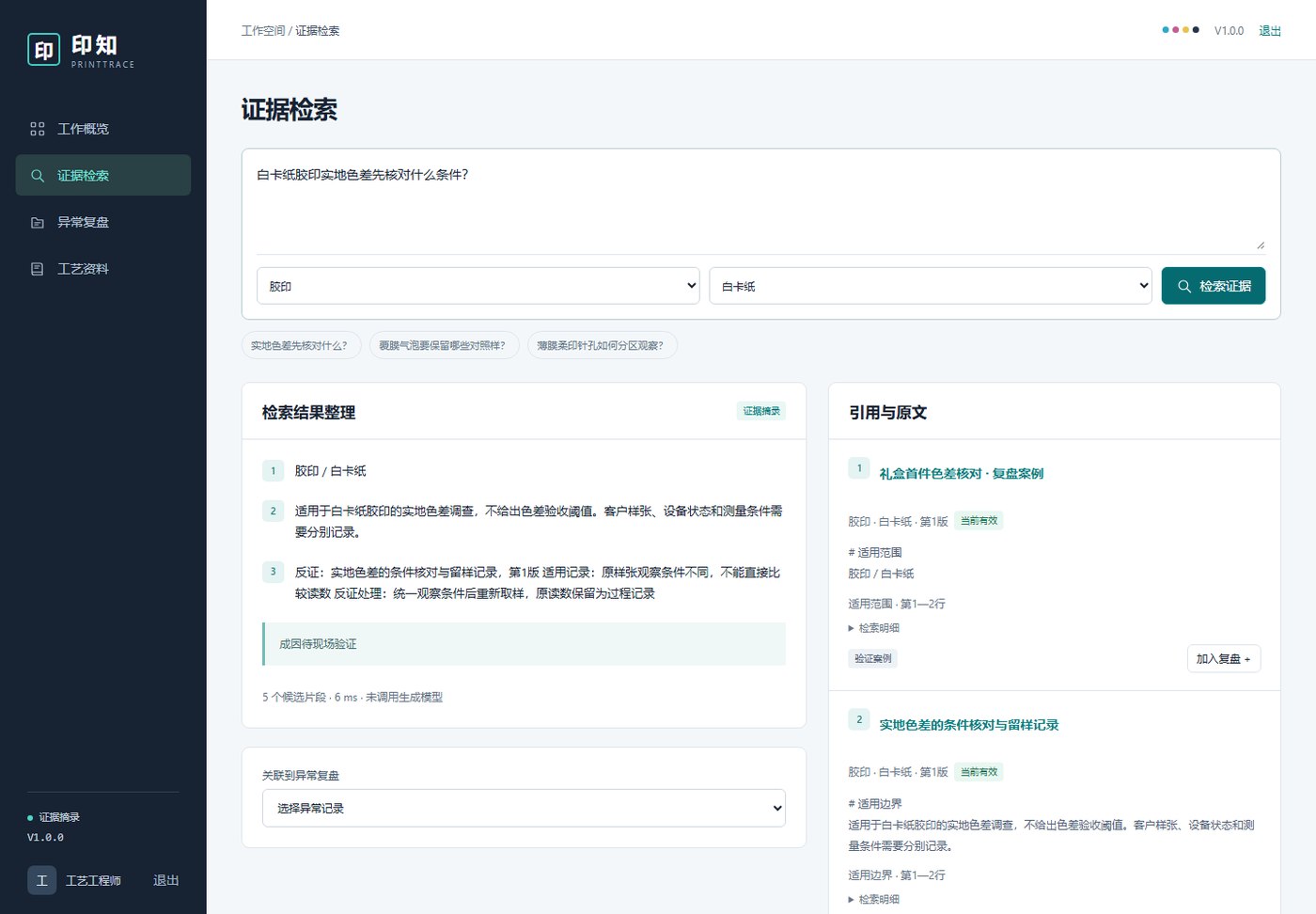Click the 证据摘录 status in sidebar footer
This screenshot has height=914, width=1316.
point(54,817)
